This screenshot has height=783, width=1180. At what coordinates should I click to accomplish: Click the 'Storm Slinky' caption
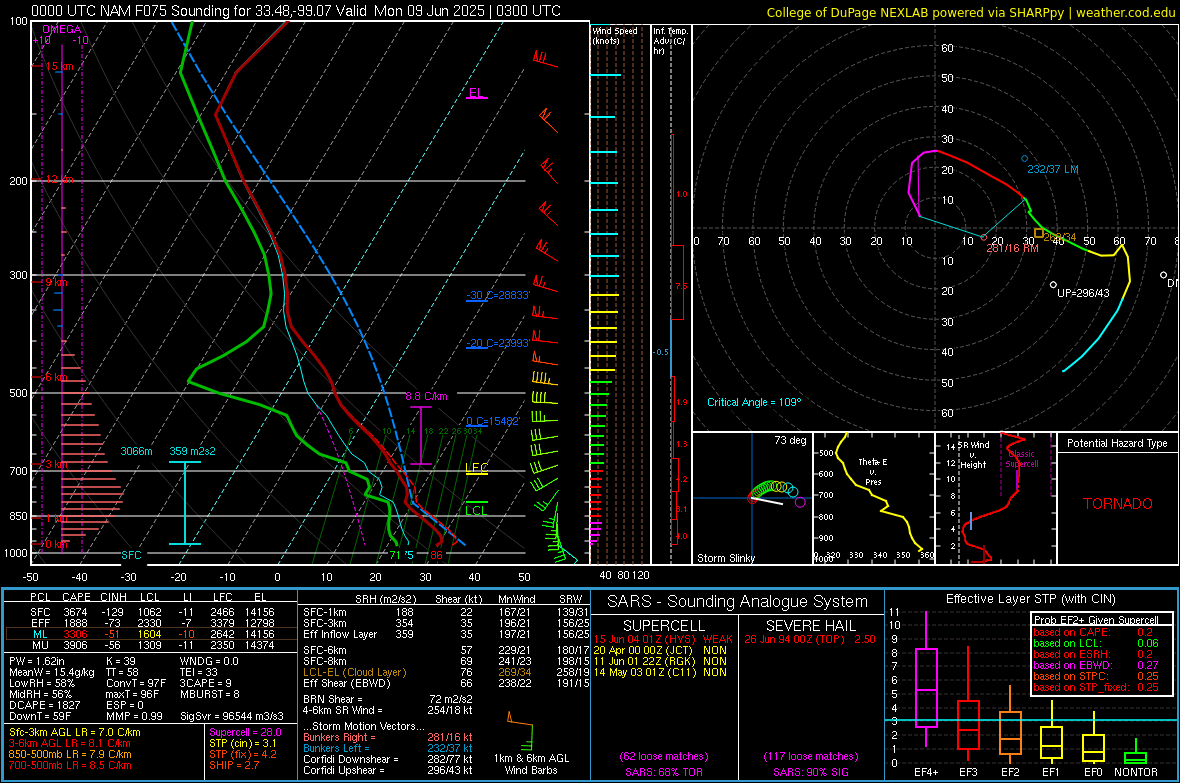click(725, 558)
